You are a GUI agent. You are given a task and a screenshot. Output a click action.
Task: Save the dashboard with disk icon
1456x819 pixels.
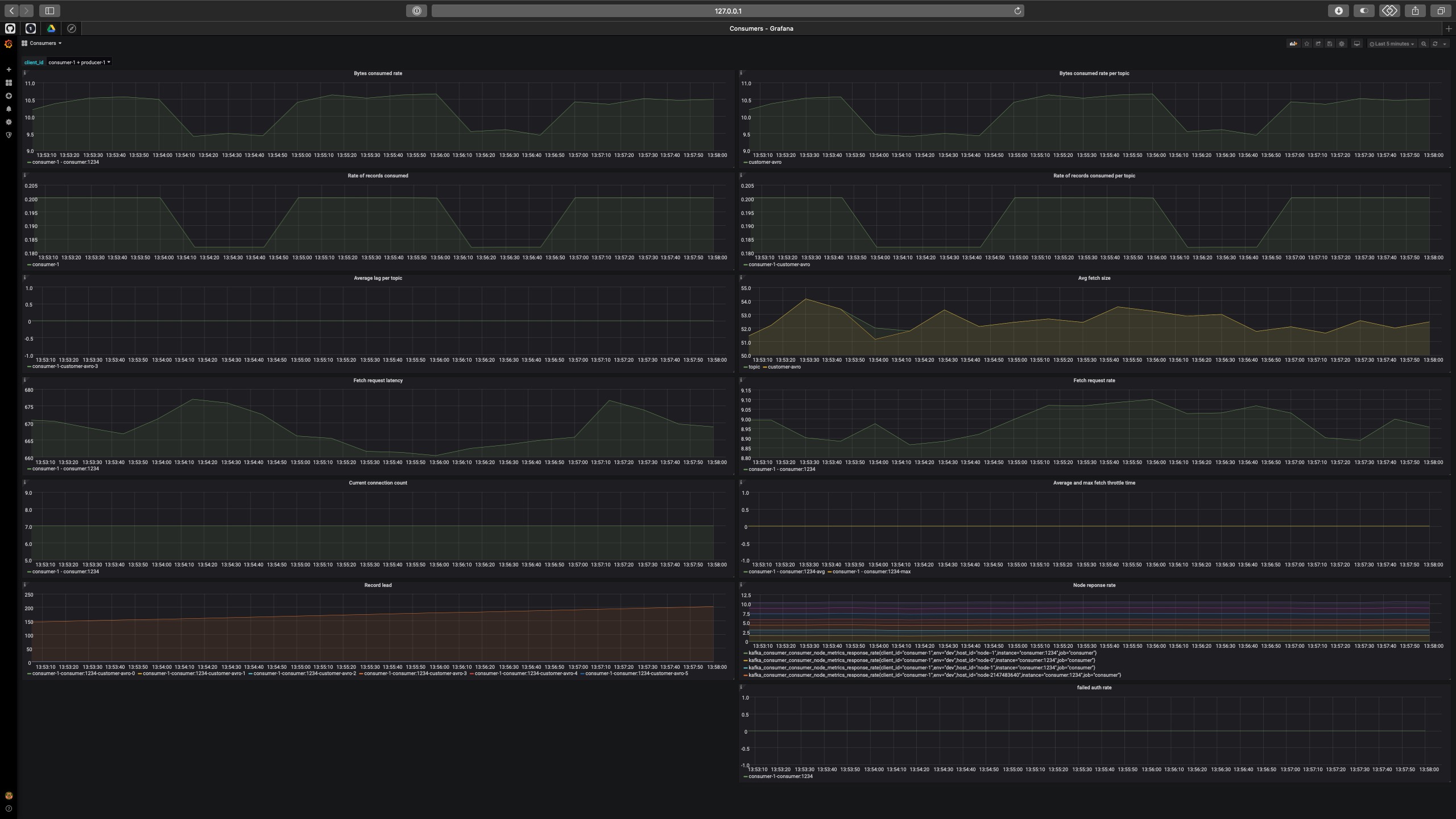click(1330, 44)
